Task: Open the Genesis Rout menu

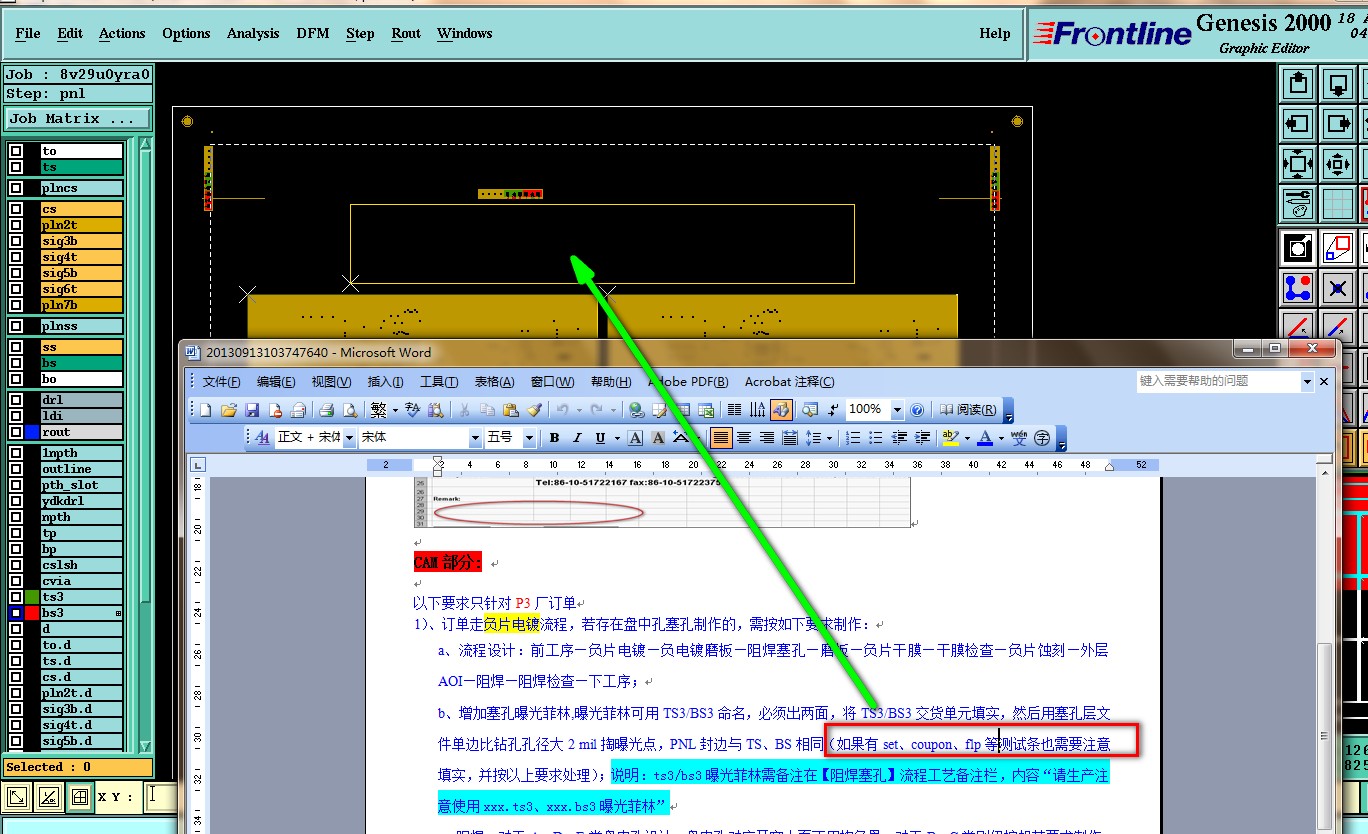Action: [x=406, y=33]
